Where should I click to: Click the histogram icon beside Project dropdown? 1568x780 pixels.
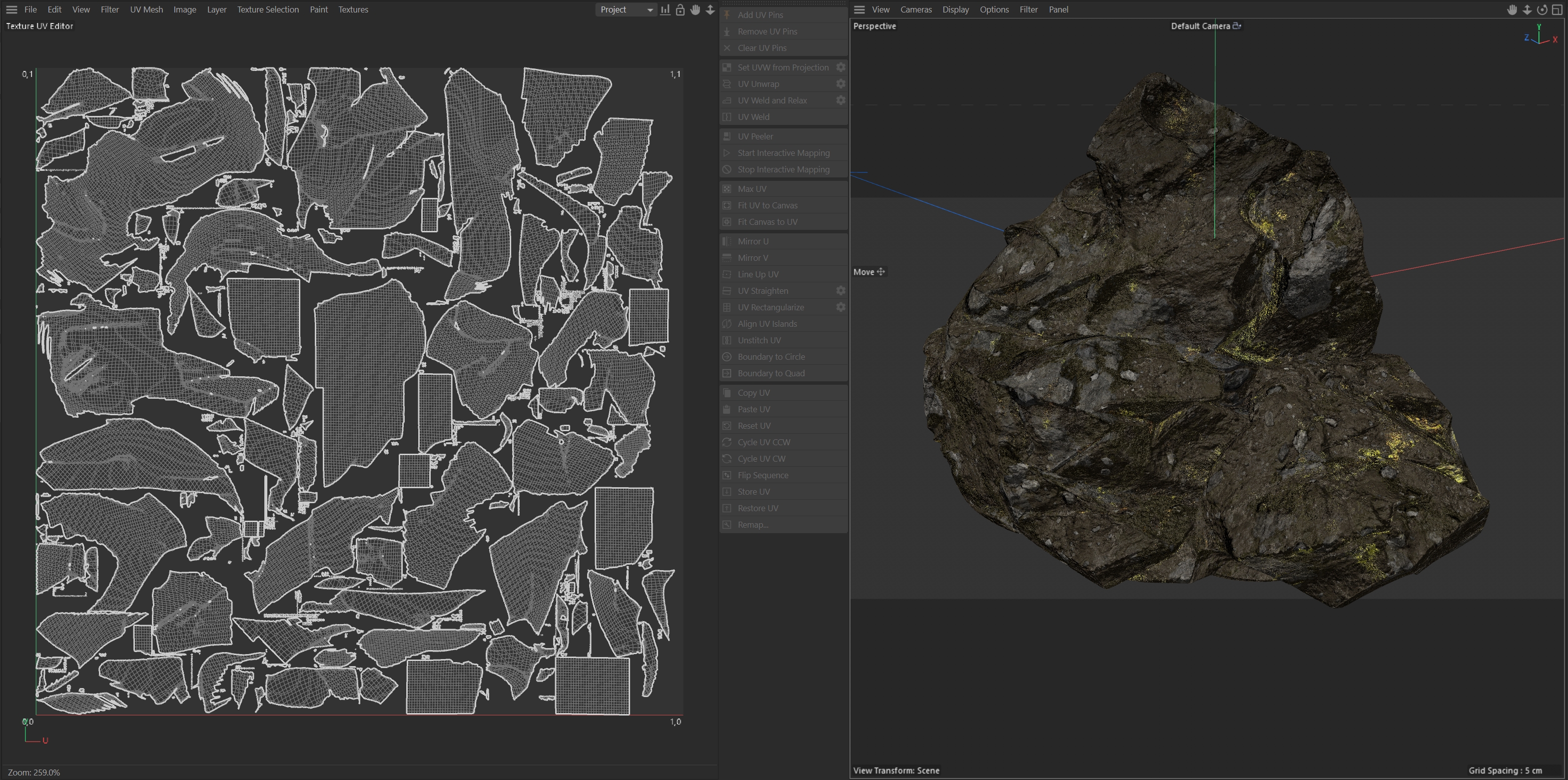pos(665,9)
